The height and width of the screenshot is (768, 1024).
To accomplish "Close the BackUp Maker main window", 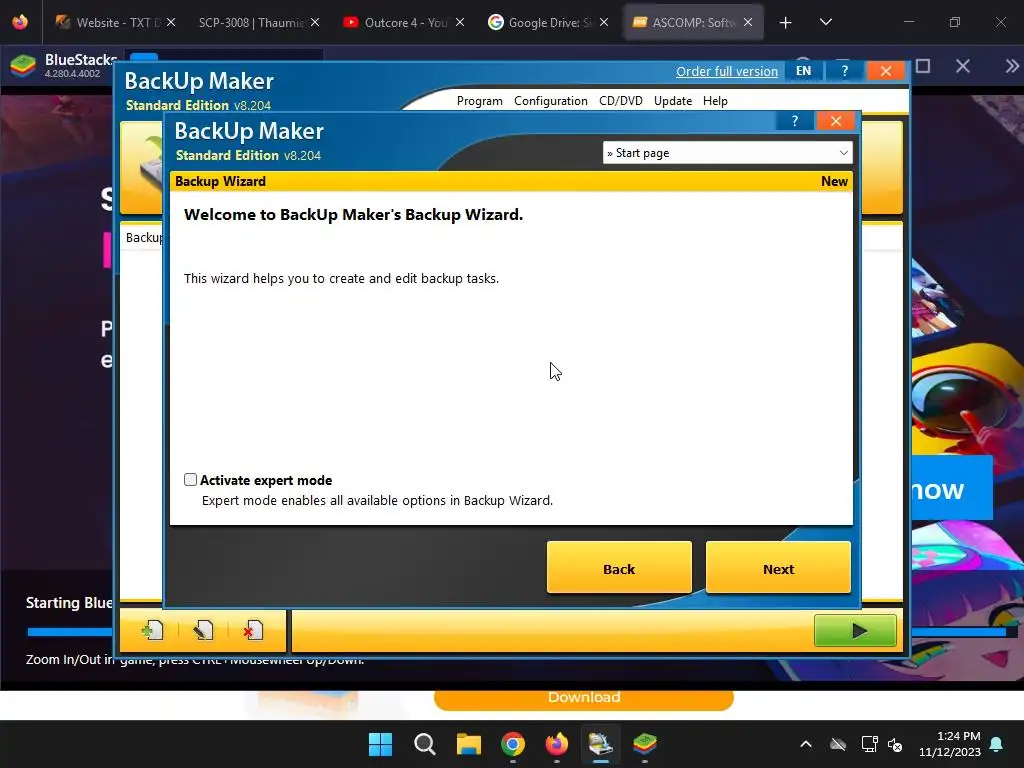I will tap(886, 71).
